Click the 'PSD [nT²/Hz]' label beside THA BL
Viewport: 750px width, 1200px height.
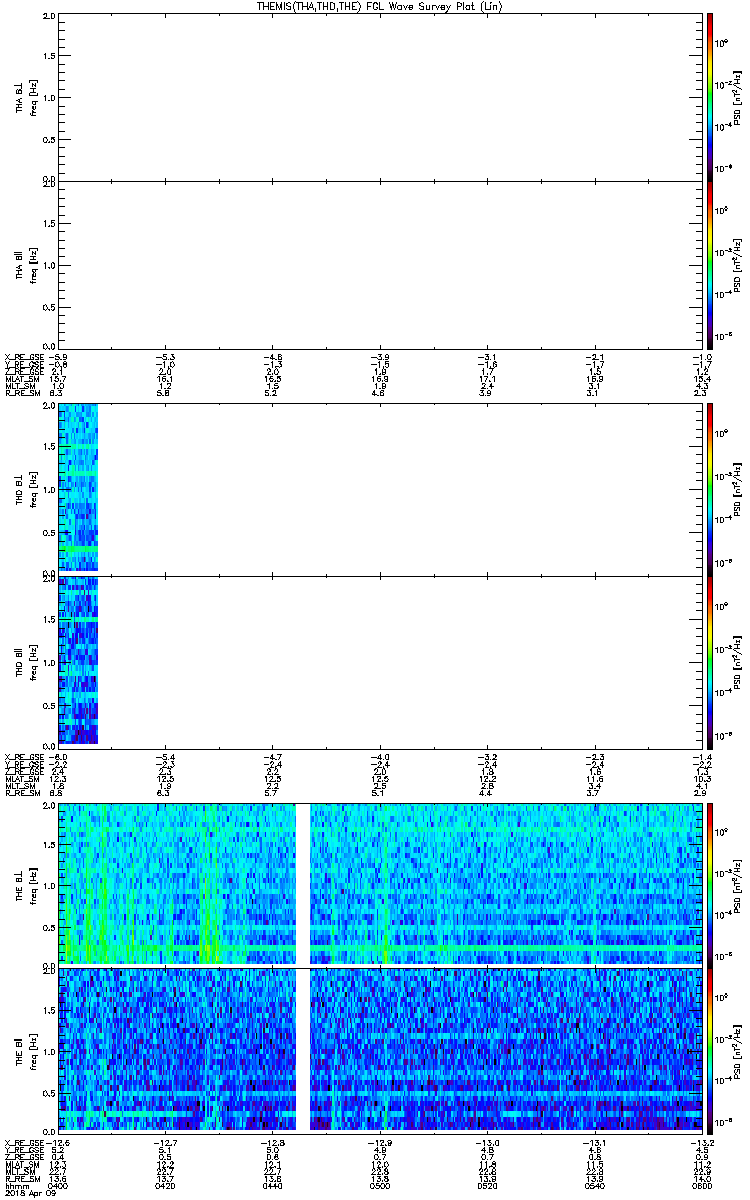(737, 98)
